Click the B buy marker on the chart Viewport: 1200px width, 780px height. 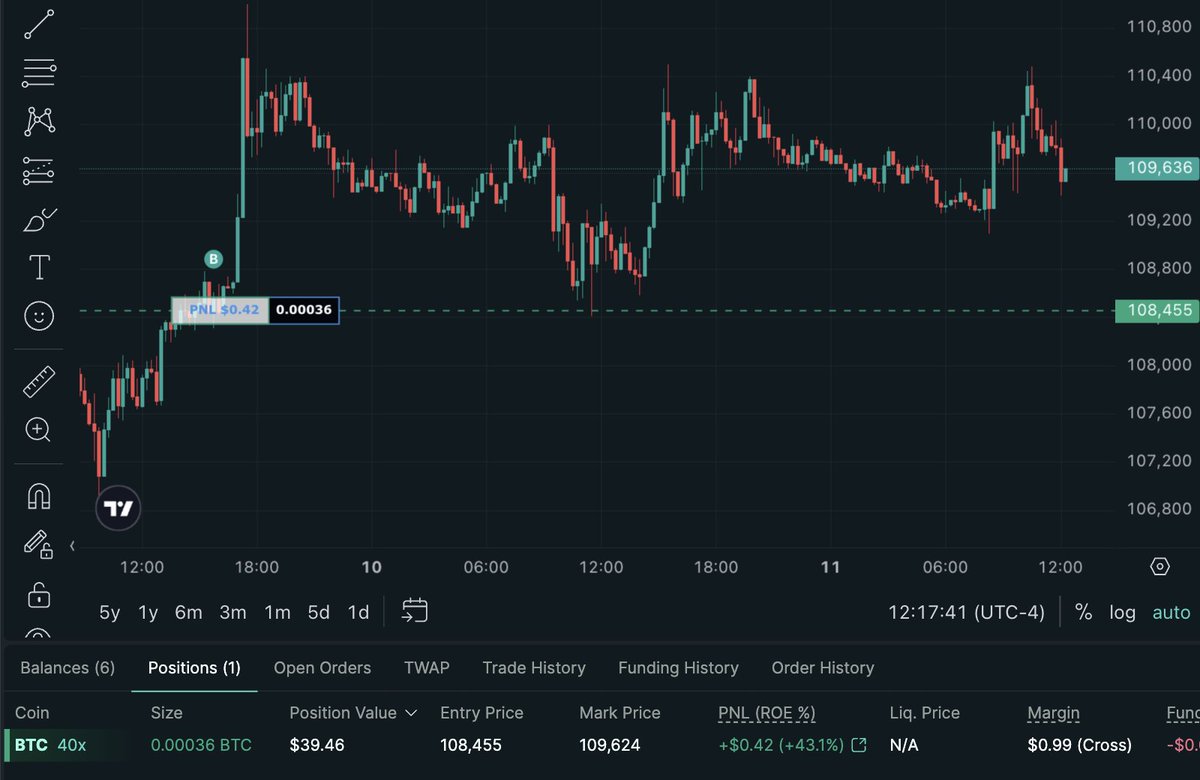click(213, 259)
